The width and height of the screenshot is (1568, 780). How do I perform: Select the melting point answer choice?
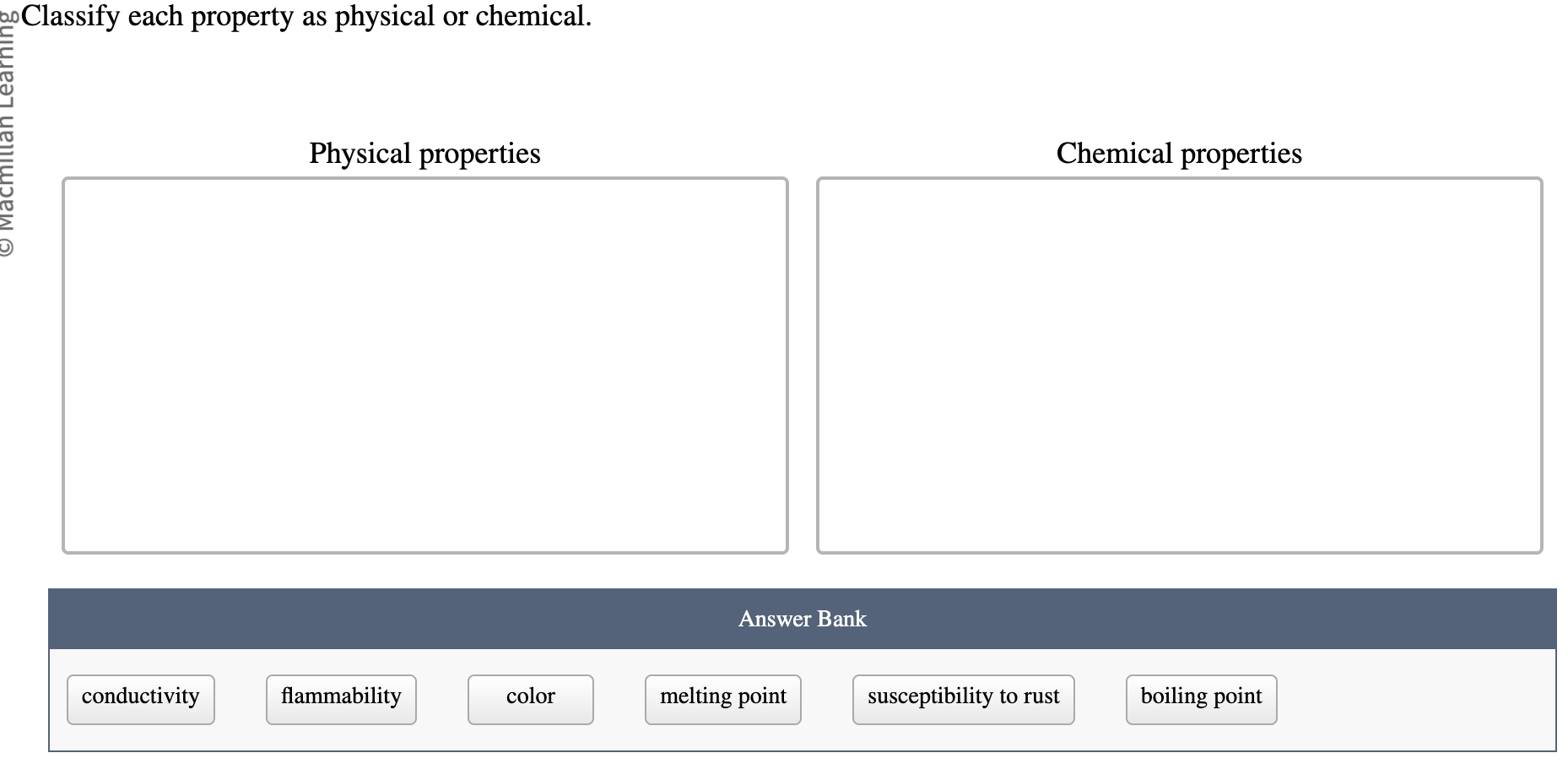[x=722, y=697]
